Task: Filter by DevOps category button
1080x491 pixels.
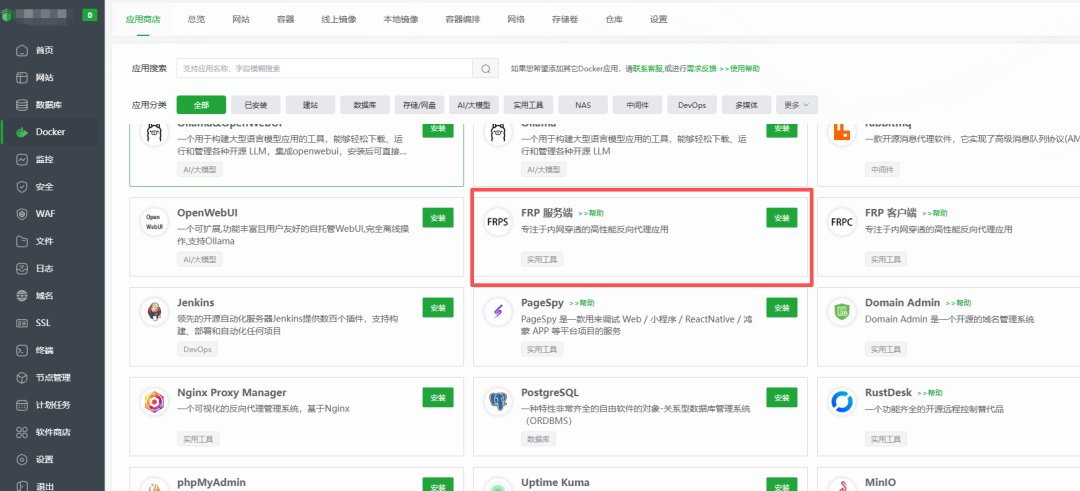Action: pyautogui.click(x=692, y=105)
